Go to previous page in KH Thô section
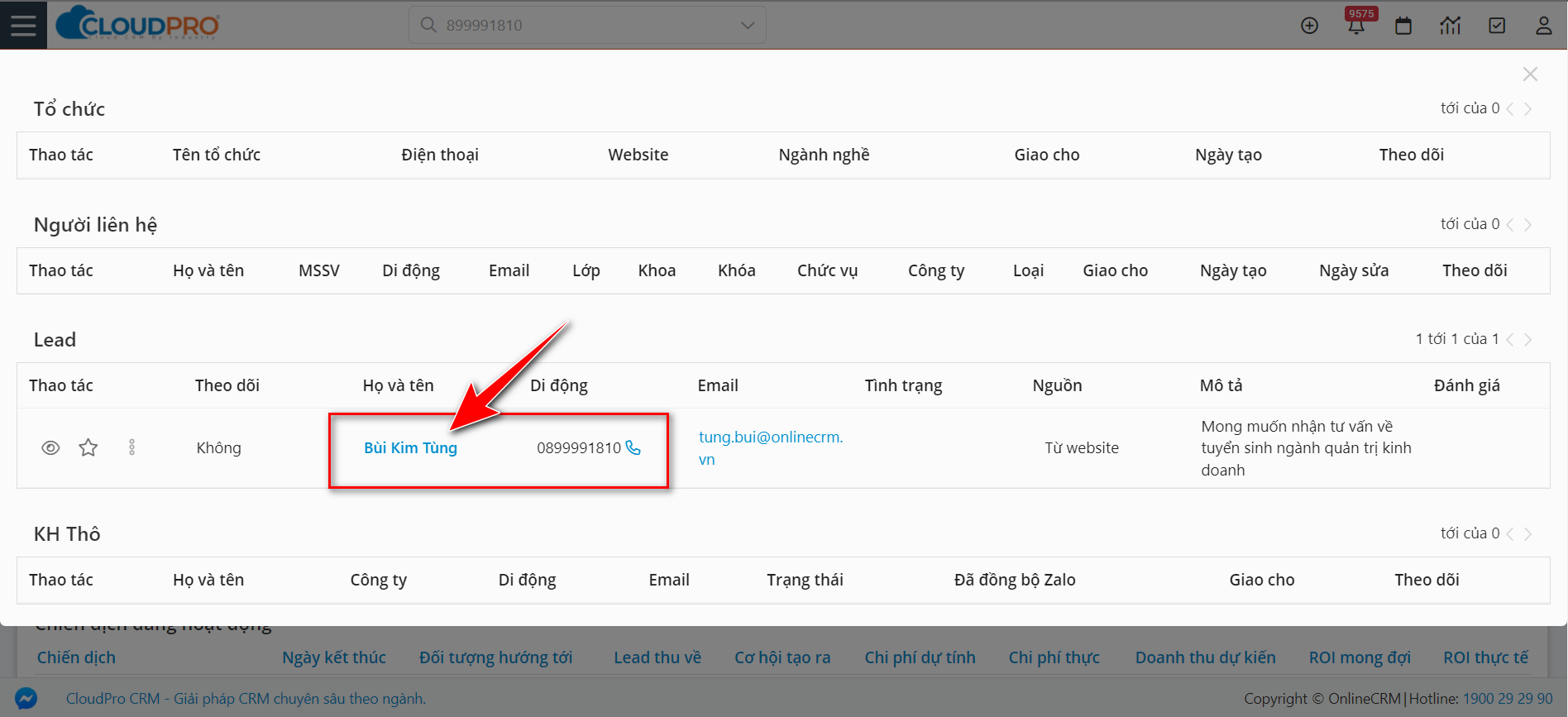Viewport: 1568px width, 717px height. point(1510,534)
